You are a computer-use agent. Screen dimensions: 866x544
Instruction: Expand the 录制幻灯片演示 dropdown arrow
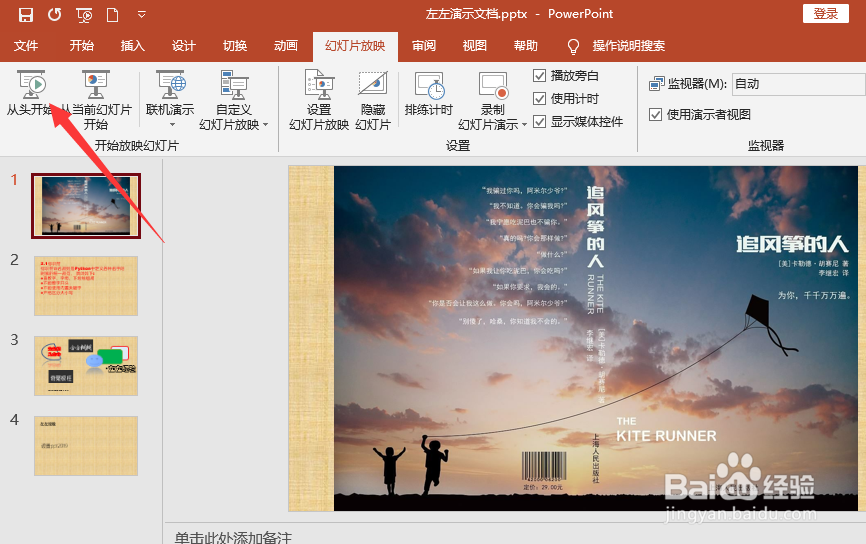pyautogui.click(x=524, y=125)
